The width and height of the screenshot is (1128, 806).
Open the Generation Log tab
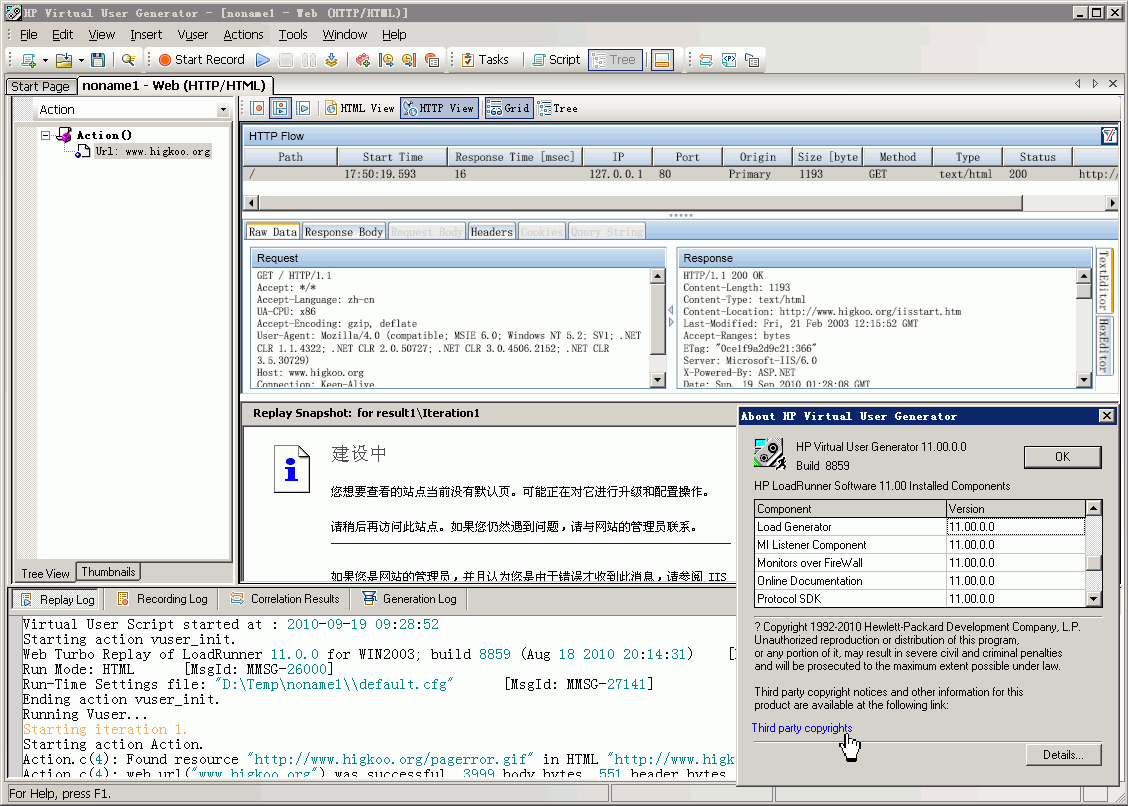tap(410, 599)
